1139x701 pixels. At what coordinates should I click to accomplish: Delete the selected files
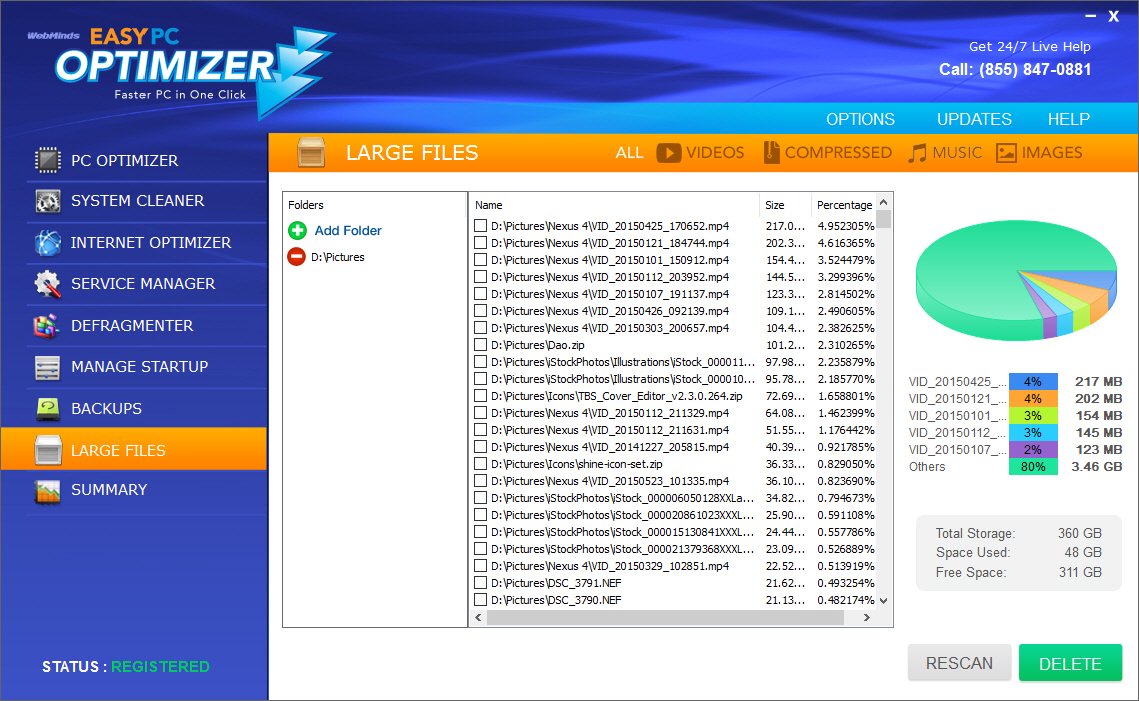tap(1070, 662)
